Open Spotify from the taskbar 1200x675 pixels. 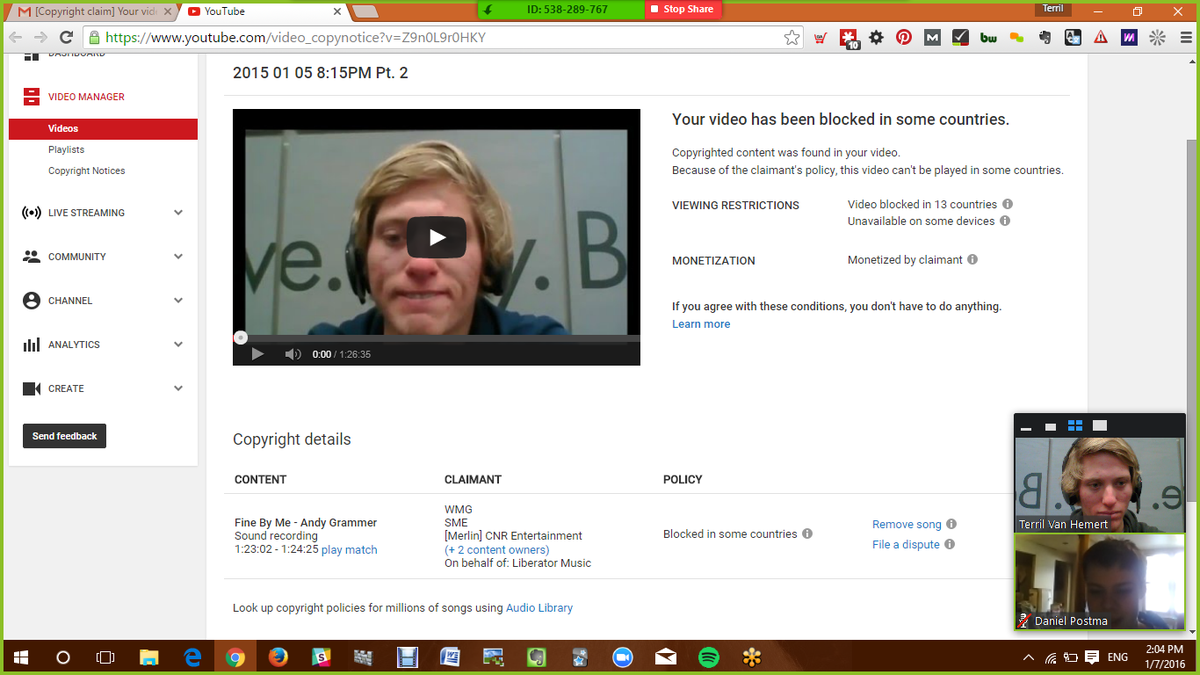[709, 657]
